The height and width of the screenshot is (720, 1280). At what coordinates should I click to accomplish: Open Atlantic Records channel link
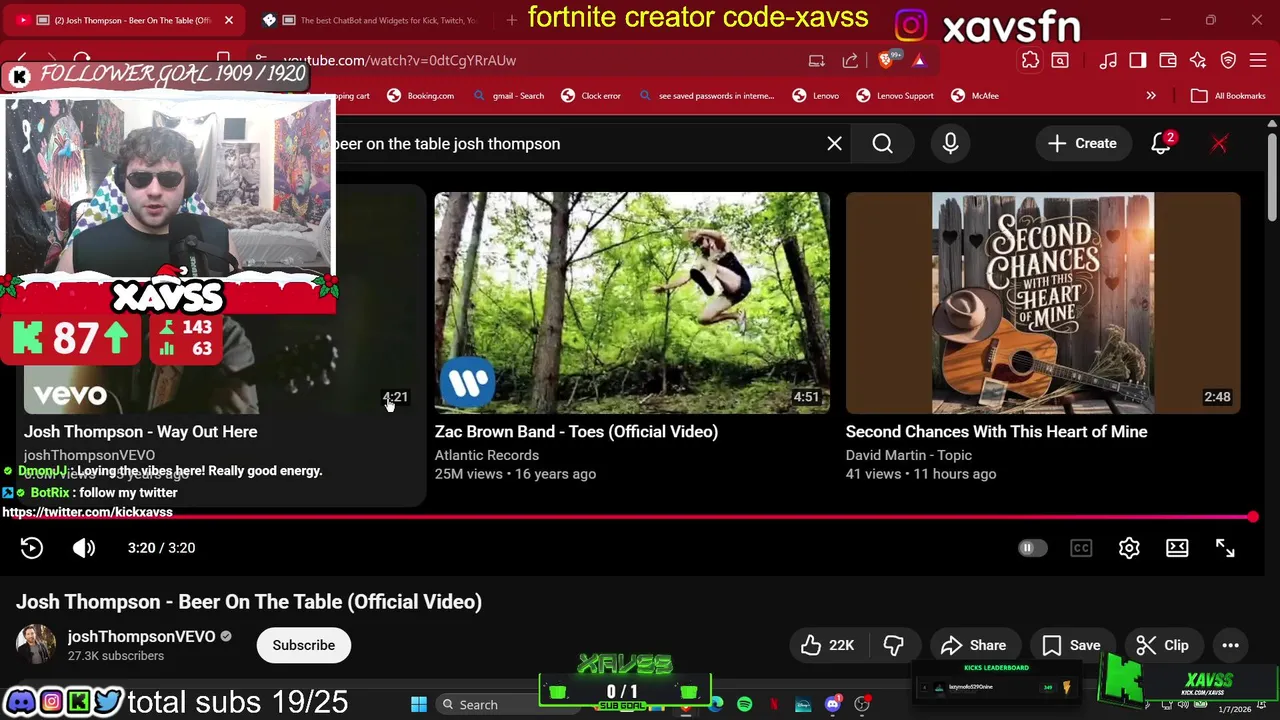pyautogui.click(x=487, y=455)
